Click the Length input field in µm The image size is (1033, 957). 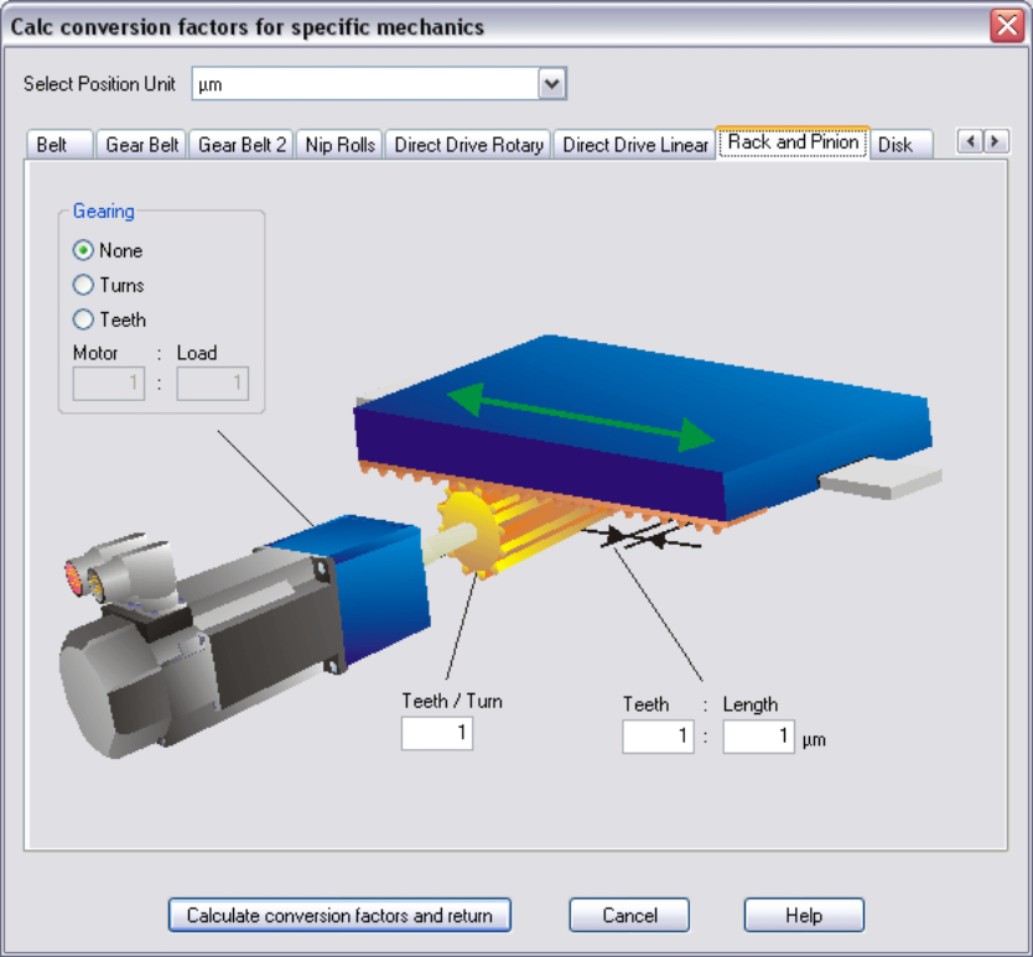point(759,737)
